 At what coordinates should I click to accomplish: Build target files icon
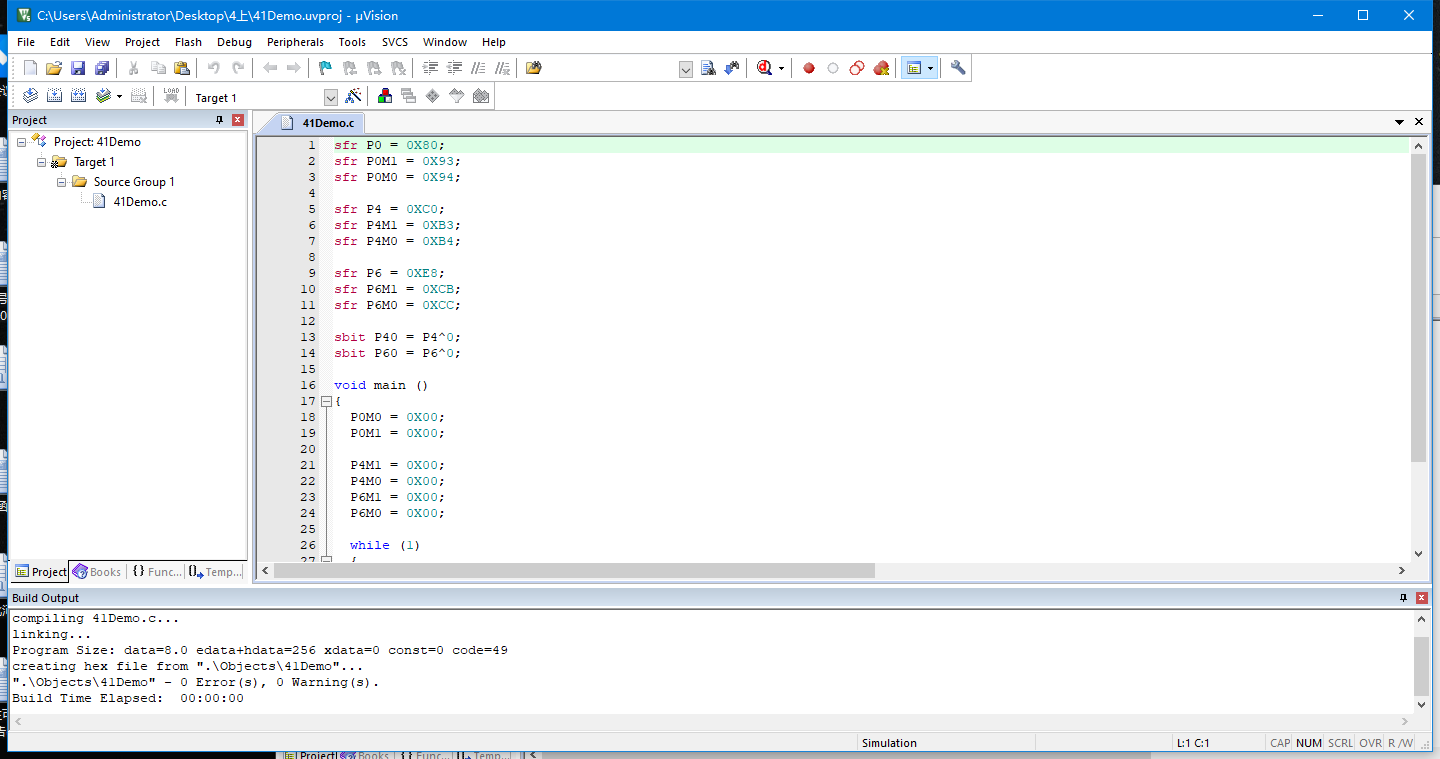54,96
